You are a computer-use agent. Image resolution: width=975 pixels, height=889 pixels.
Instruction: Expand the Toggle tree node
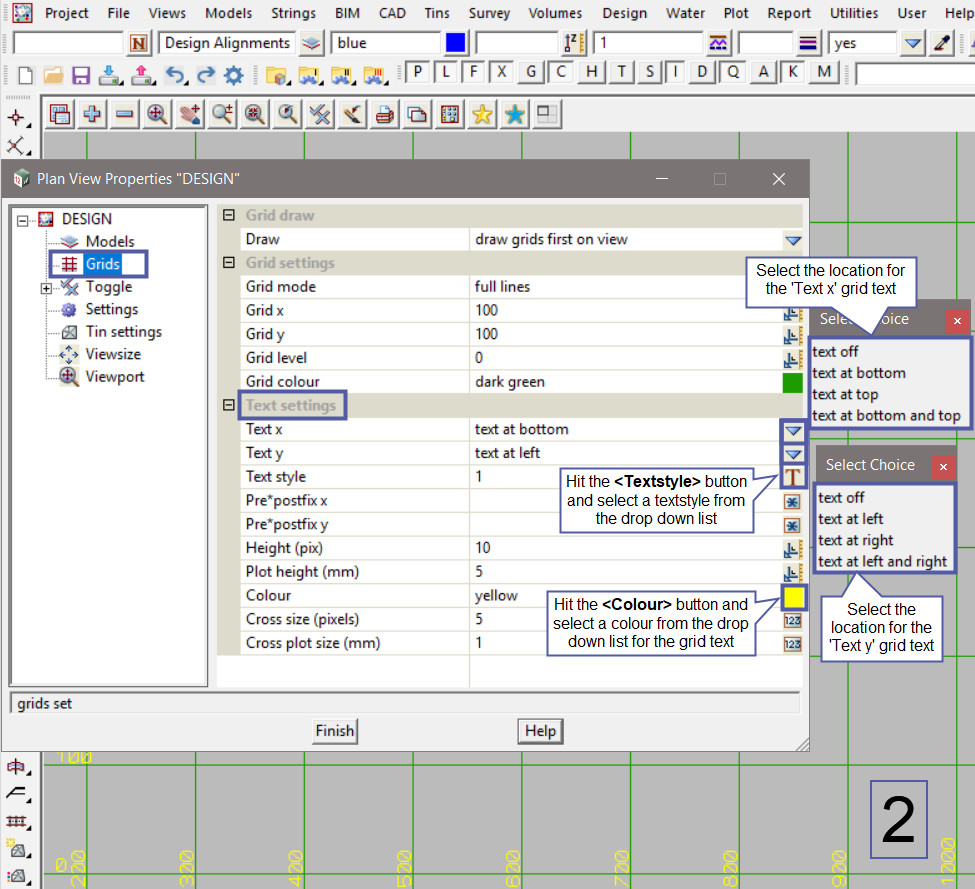(46, 288)
